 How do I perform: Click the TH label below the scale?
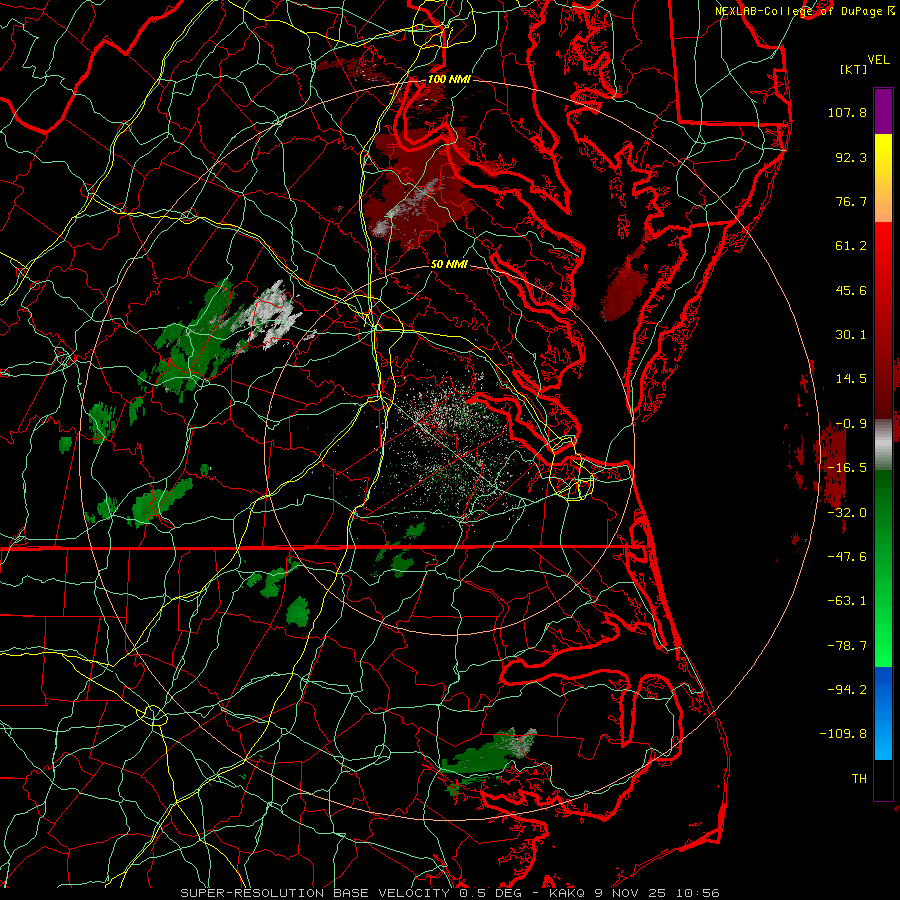pyautogui.click(x=859, y=779)
